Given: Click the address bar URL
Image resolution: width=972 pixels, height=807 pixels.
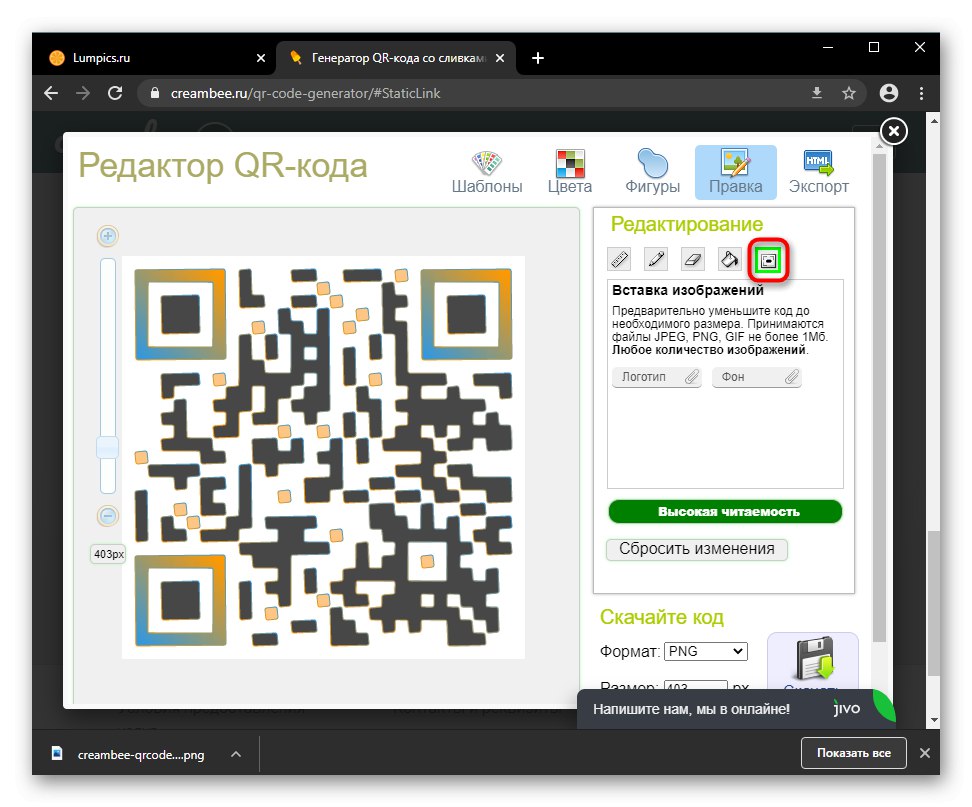Looking at the screenshot, I should click(x=305, y=93).
